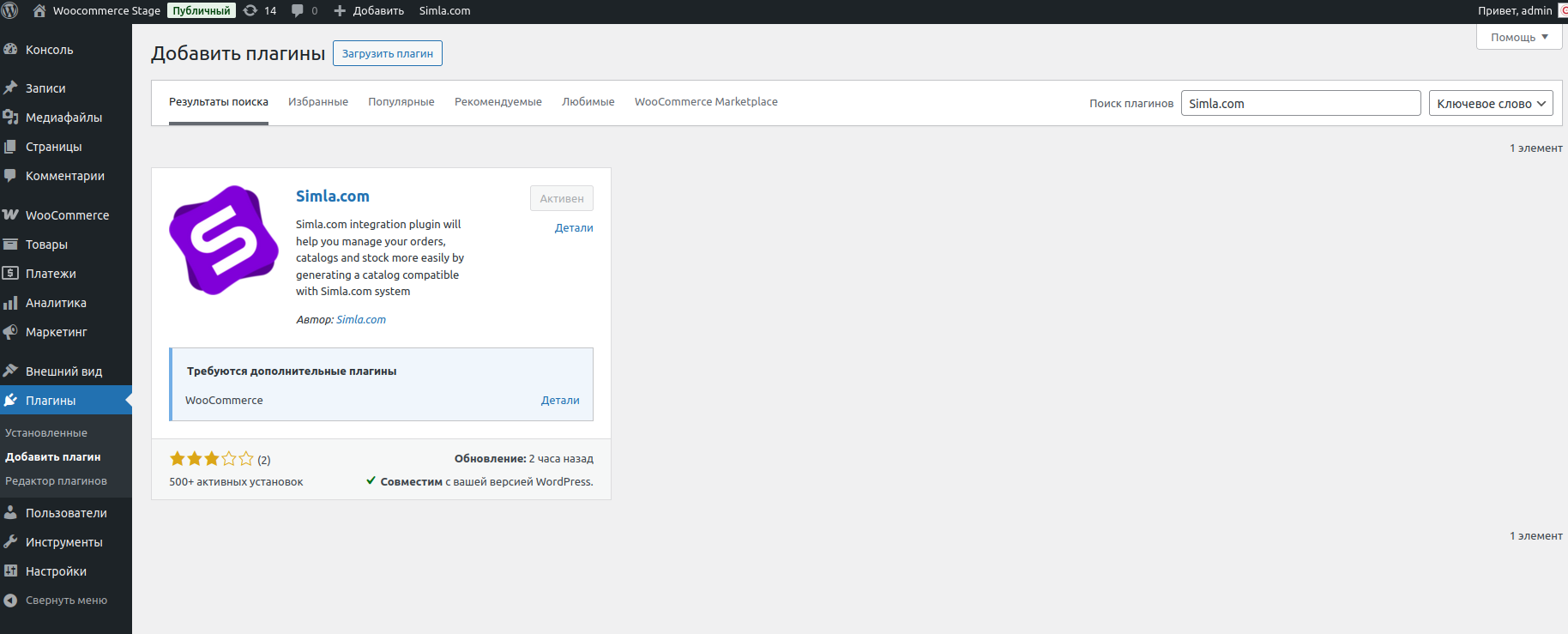Click the purple Simla.com plugin logo
Screen dimensions: 1568x634
tap(224, 240)
